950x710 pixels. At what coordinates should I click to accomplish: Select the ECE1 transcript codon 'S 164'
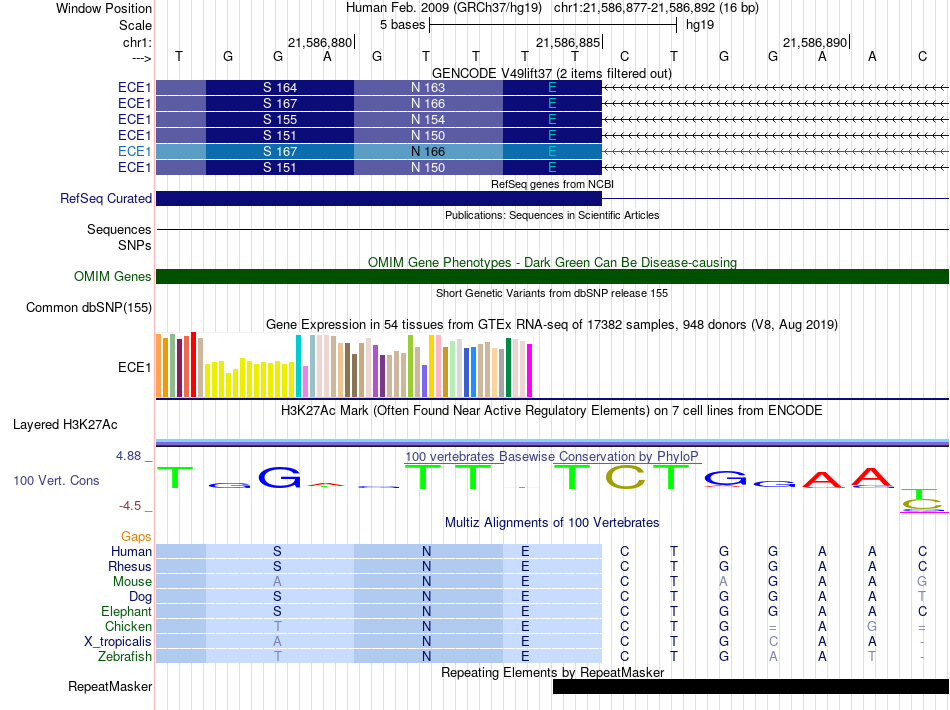pyautogui.click(x=280, y=87)
